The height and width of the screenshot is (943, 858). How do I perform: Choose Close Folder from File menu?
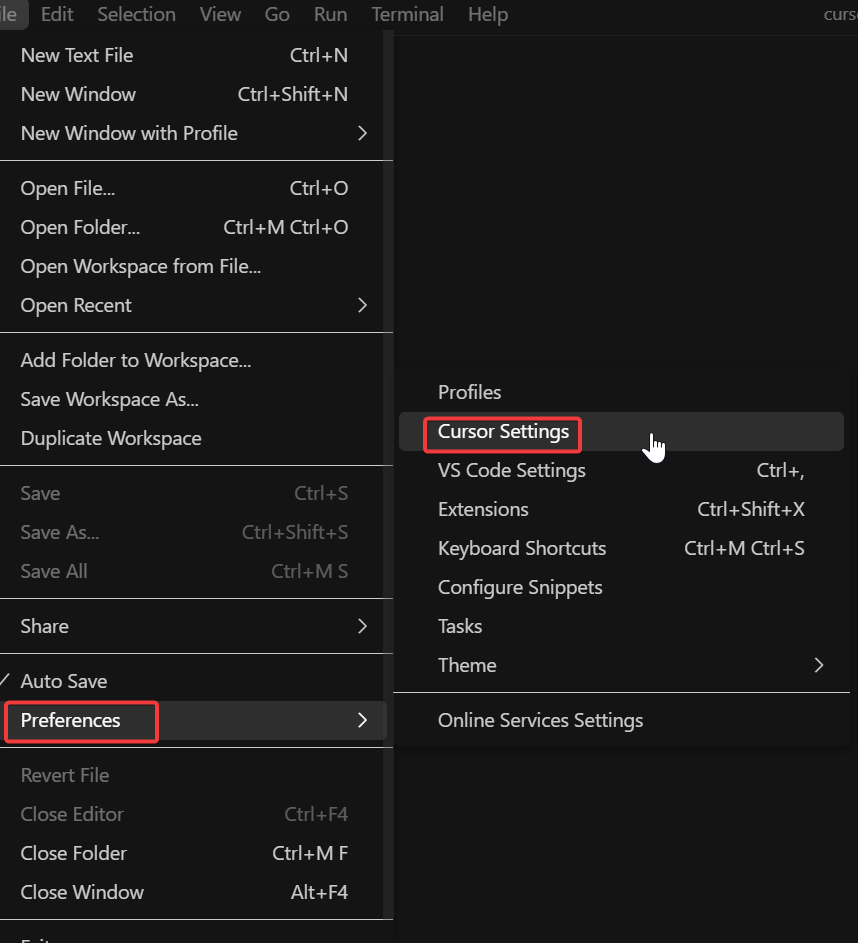[x=74, y=854]
